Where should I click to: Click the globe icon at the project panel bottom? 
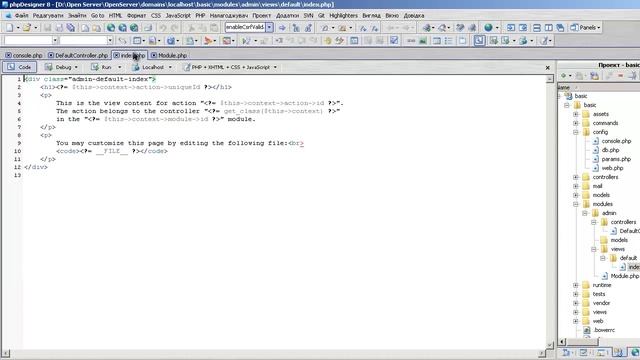click(635, 352)
